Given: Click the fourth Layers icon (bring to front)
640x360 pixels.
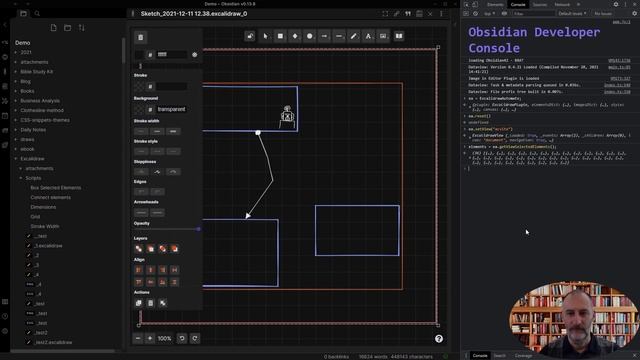Looking at the screenshot, I should 174,249.
